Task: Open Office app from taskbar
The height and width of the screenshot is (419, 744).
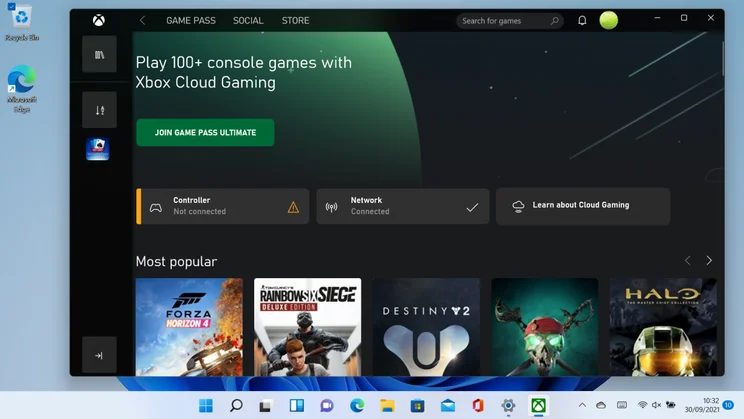Action: pos(478,406)
